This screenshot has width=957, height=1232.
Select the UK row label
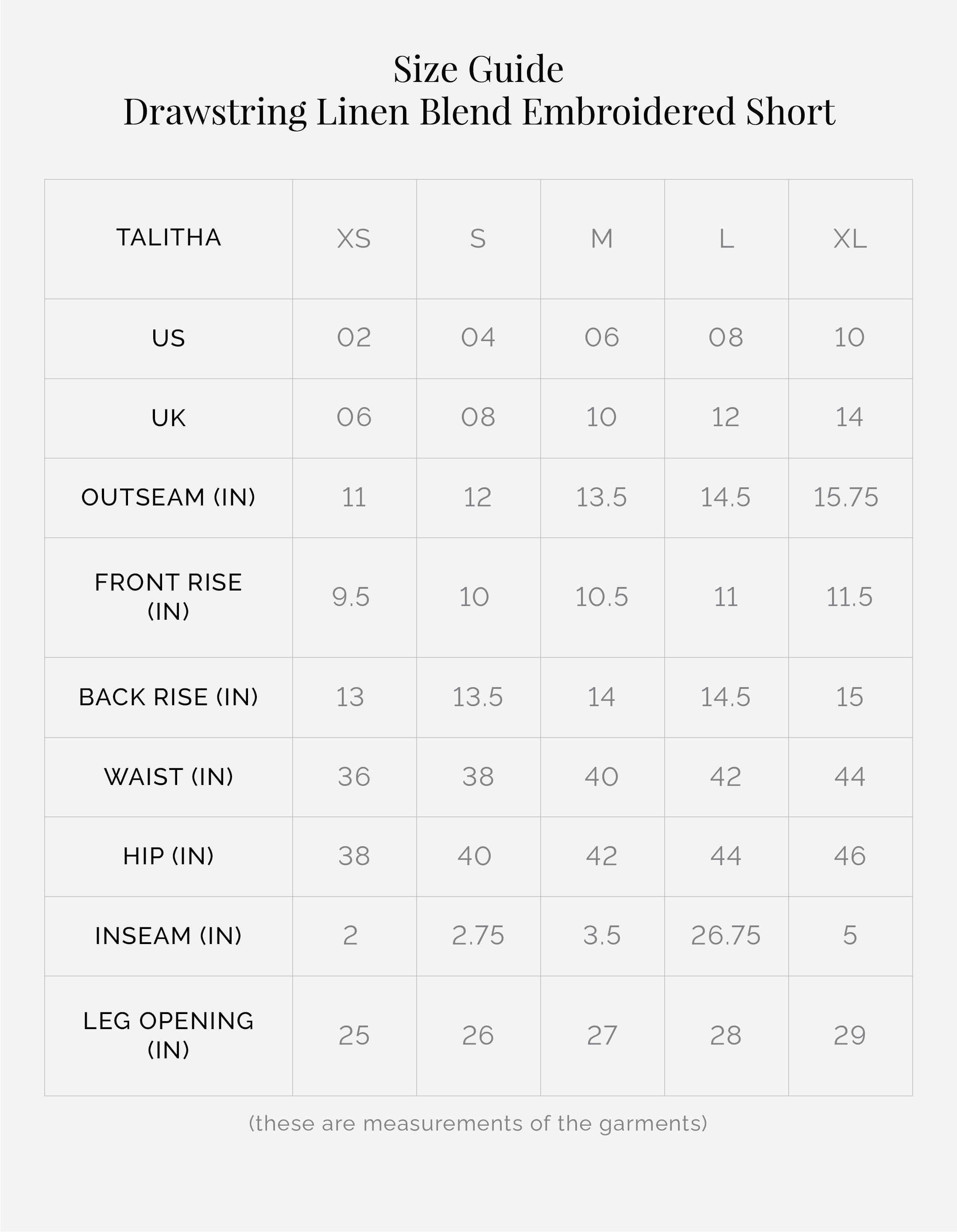[x=169, y=418]
